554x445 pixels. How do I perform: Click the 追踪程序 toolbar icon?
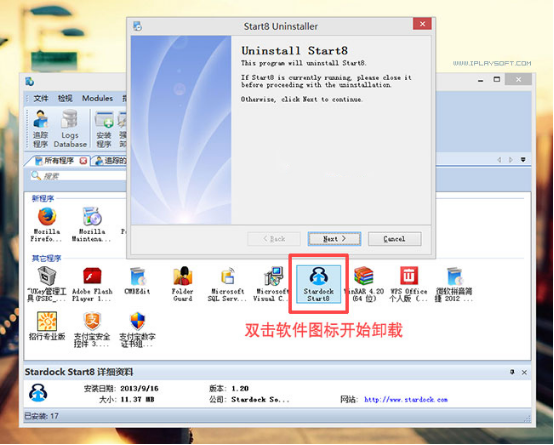(40, 129)
